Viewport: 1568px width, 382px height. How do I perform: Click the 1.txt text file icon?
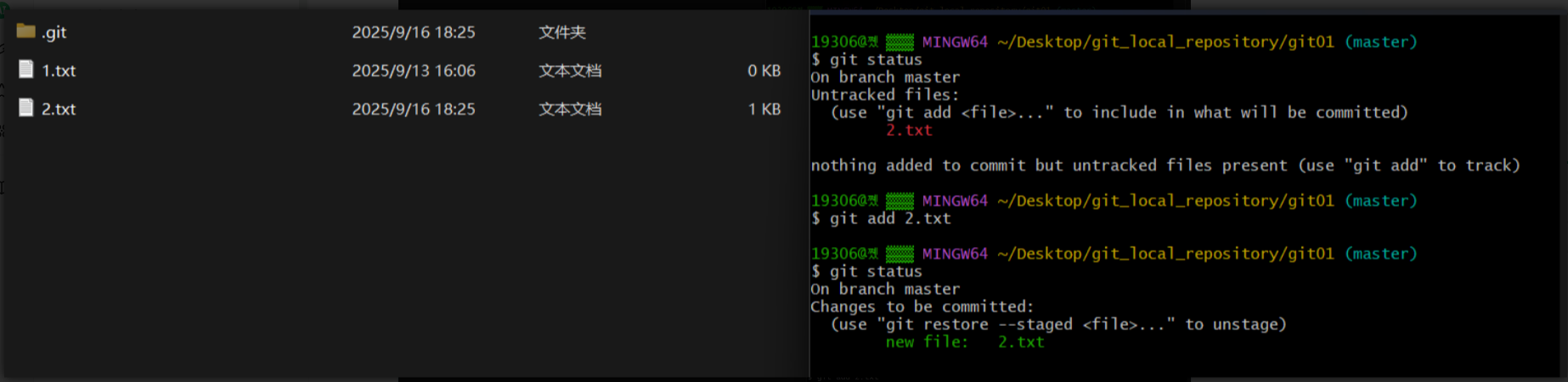[x=26, y=70]
